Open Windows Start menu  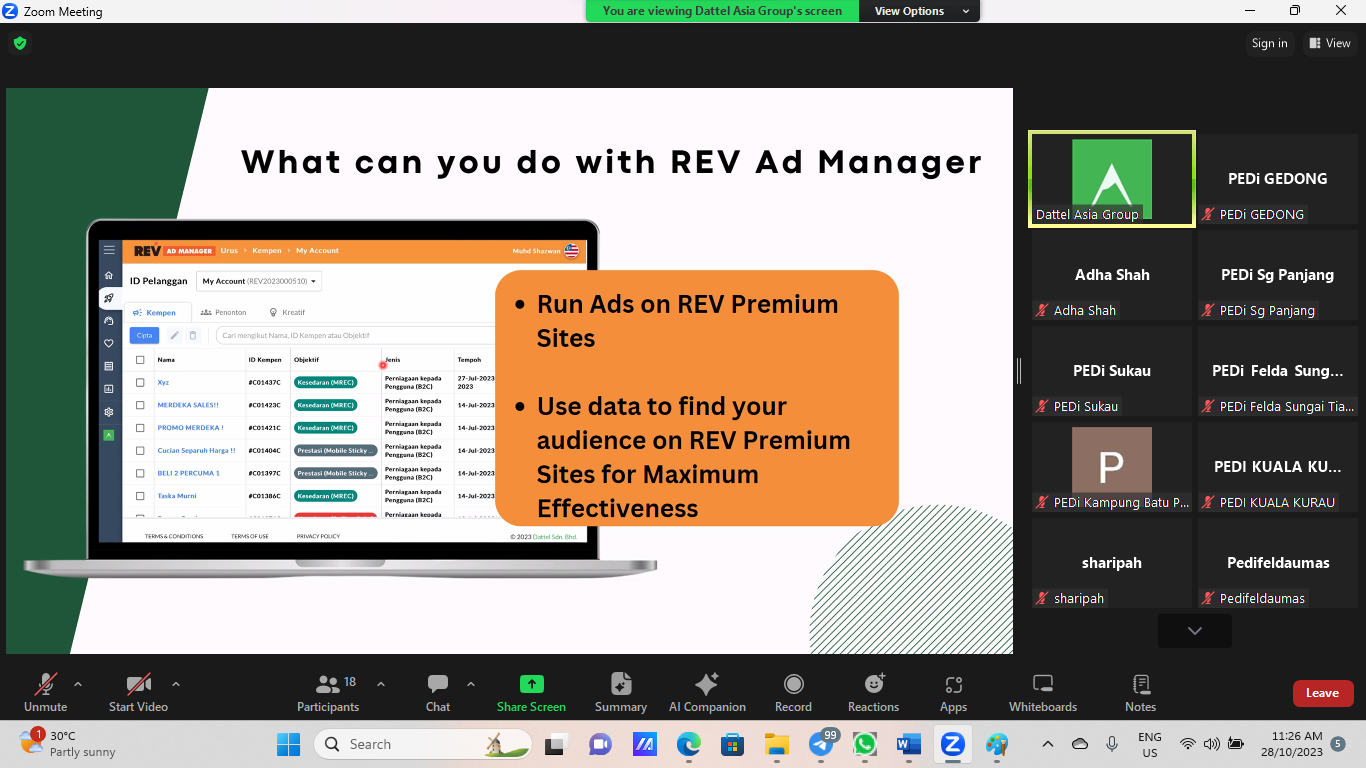tap(288, 744)
